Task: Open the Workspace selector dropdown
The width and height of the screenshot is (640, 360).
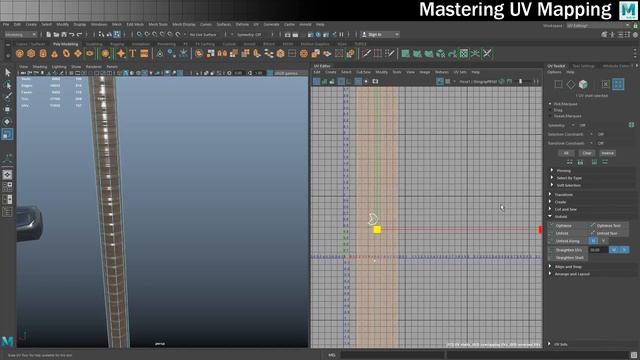Action: point(598,25)
